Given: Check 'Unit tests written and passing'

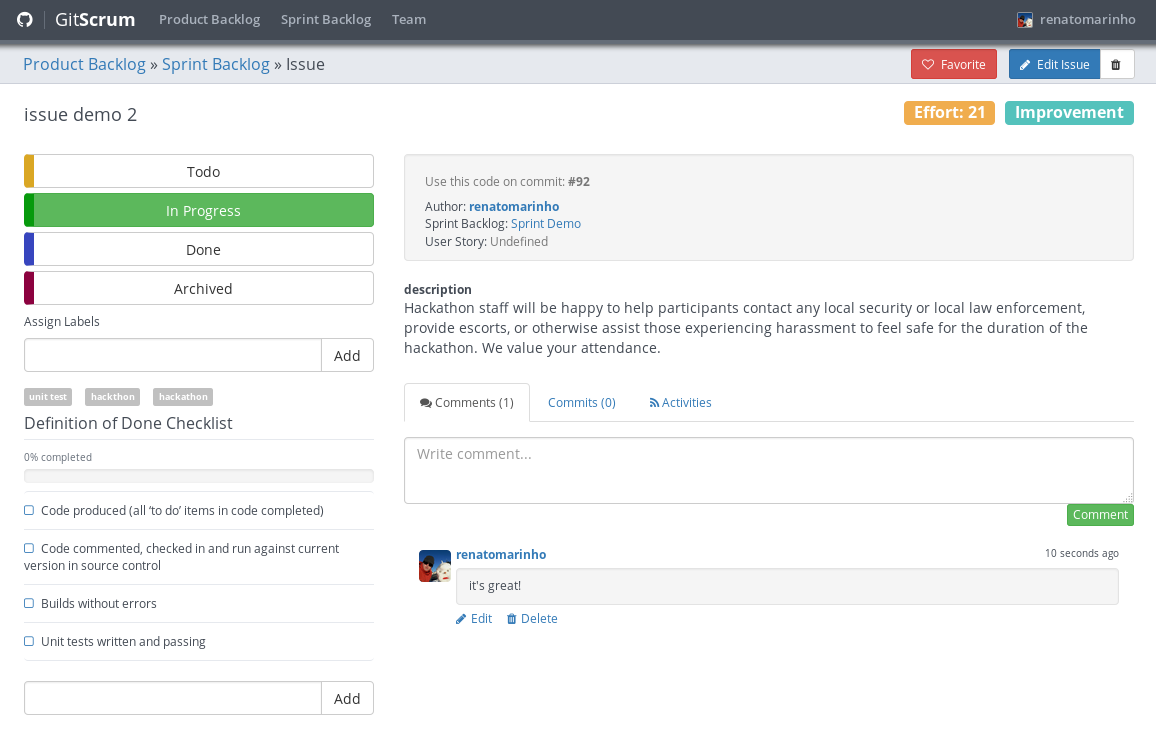Looking at the screenshot, I should 29,641.
